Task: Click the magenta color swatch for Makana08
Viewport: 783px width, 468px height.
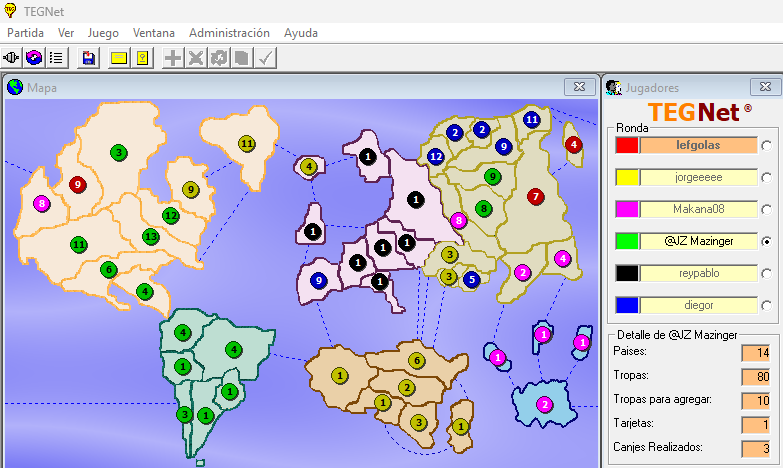Action: click(x=627, y=209)
